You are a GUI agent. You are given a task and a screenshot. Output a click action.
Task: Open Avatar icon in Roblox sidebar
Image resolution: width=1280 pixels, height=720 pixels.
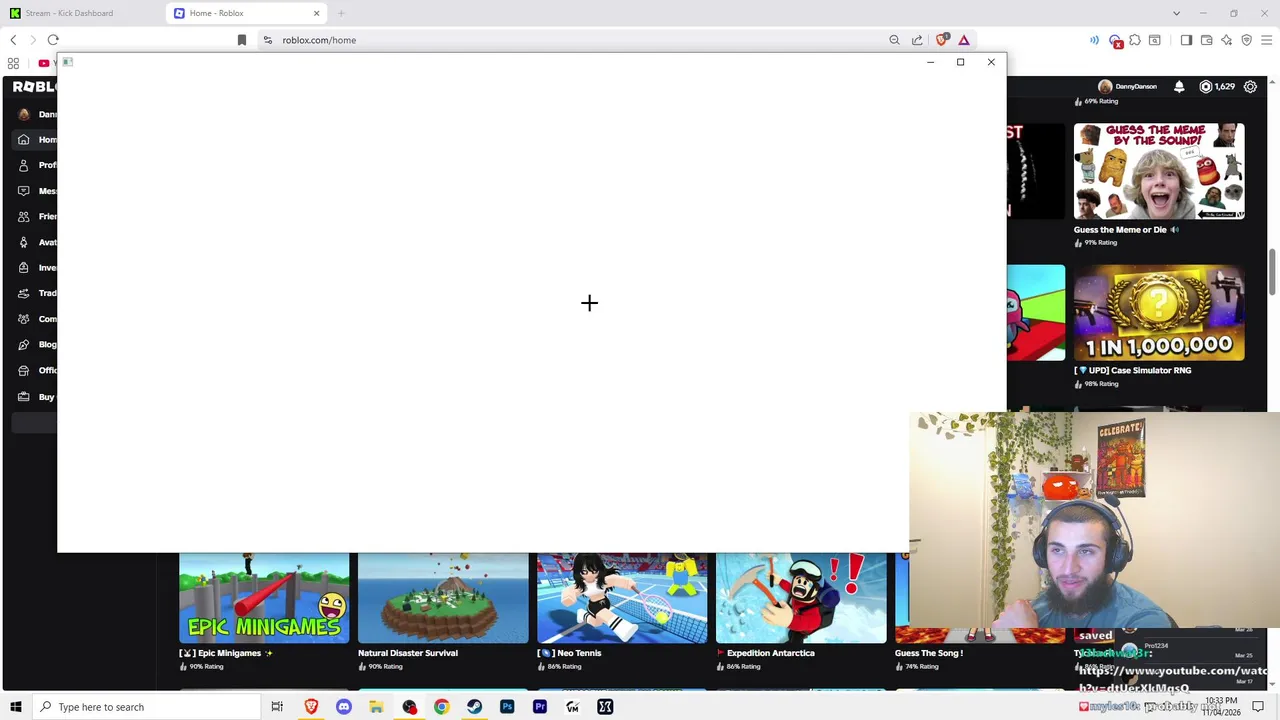tap(24, 242)
